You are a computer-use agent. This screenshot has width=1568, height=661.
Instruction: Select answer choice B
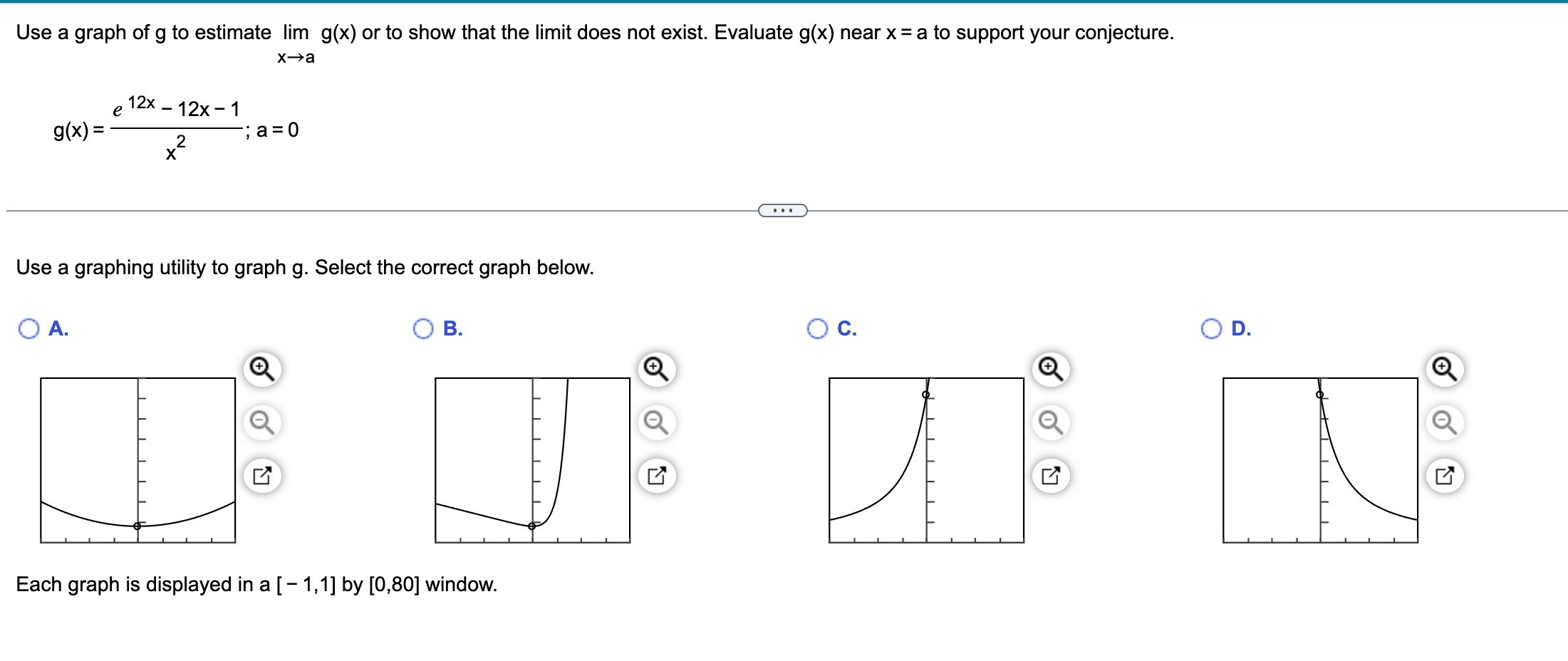pyautogui.click(x=423, y=328)
